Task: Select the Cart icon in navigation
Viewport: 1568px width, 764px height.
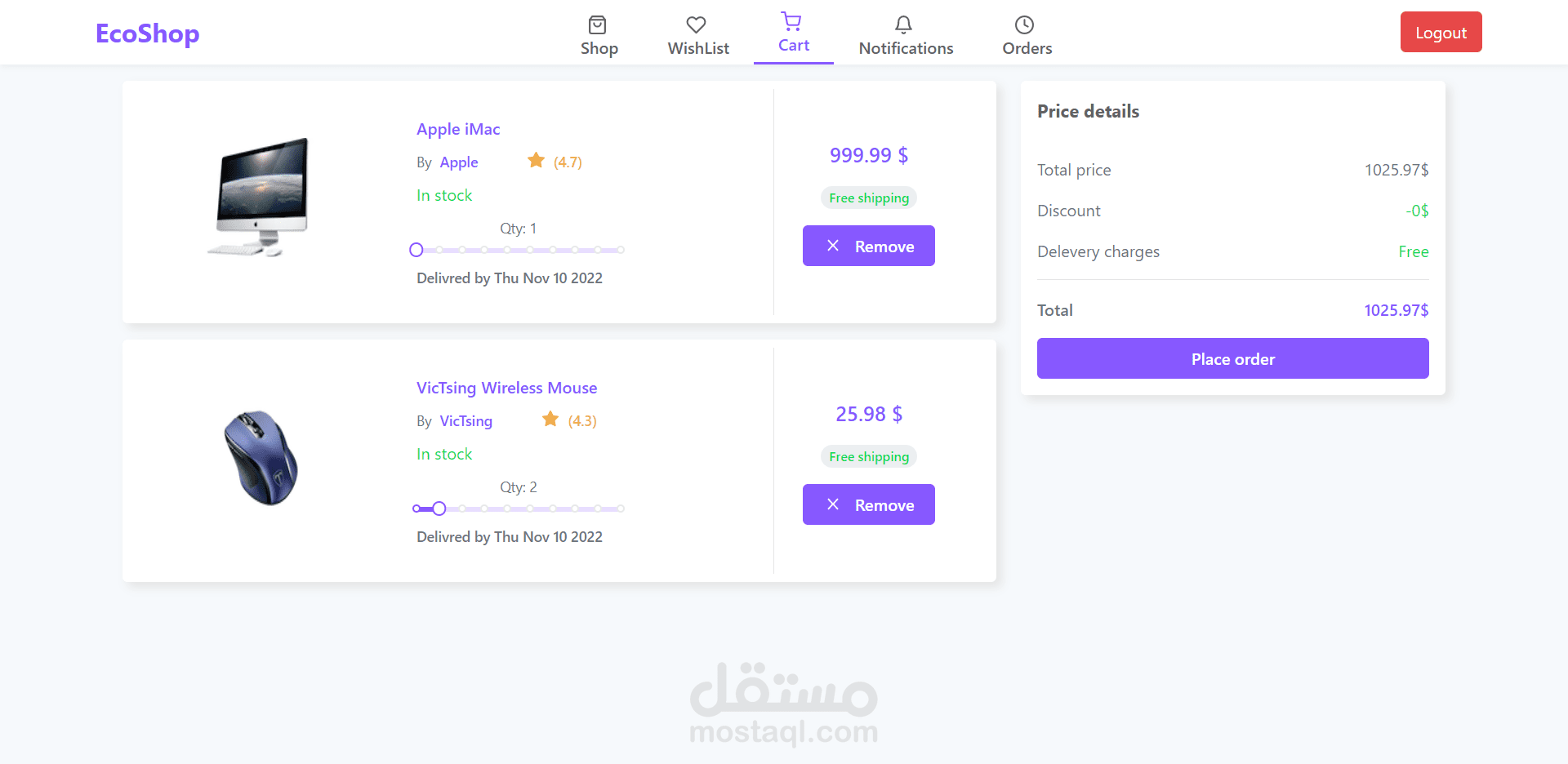Action: click(791, 21)
